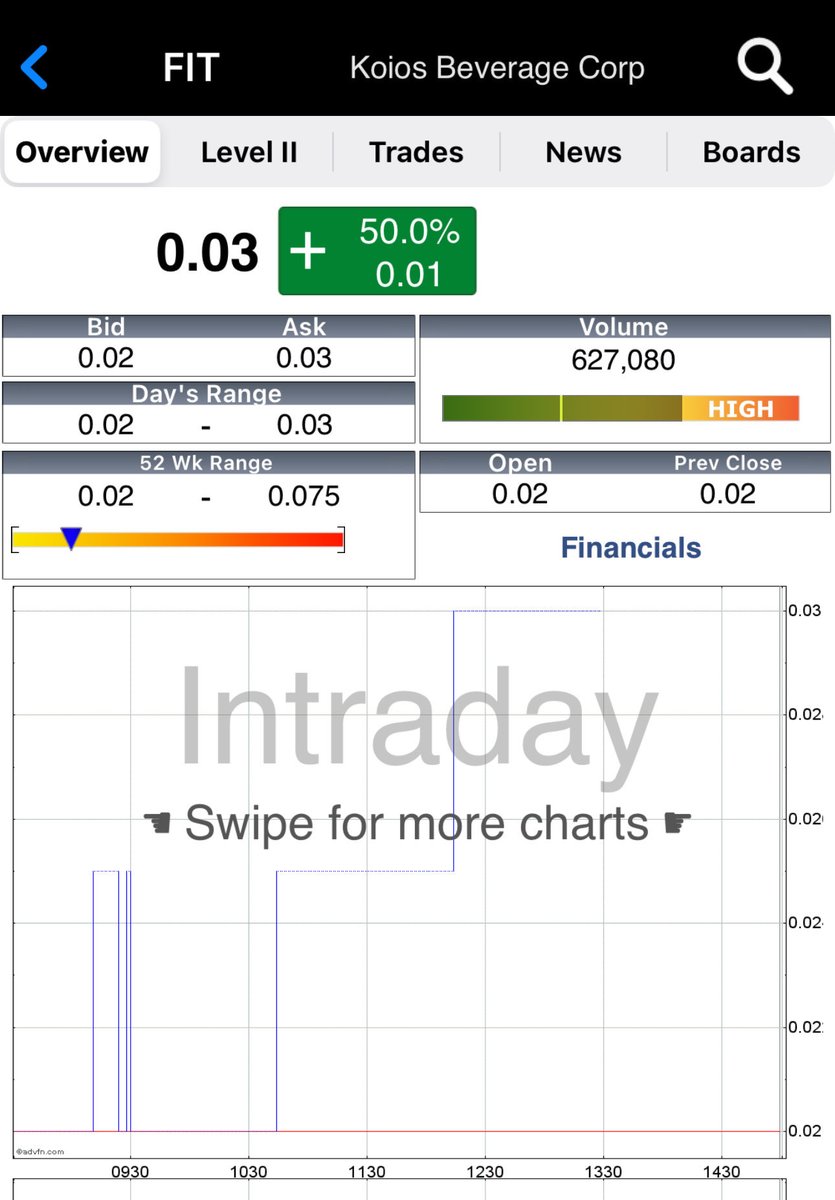835x1200 pixels.
Task: Open the Boards tab
Action: coord(751,152)
